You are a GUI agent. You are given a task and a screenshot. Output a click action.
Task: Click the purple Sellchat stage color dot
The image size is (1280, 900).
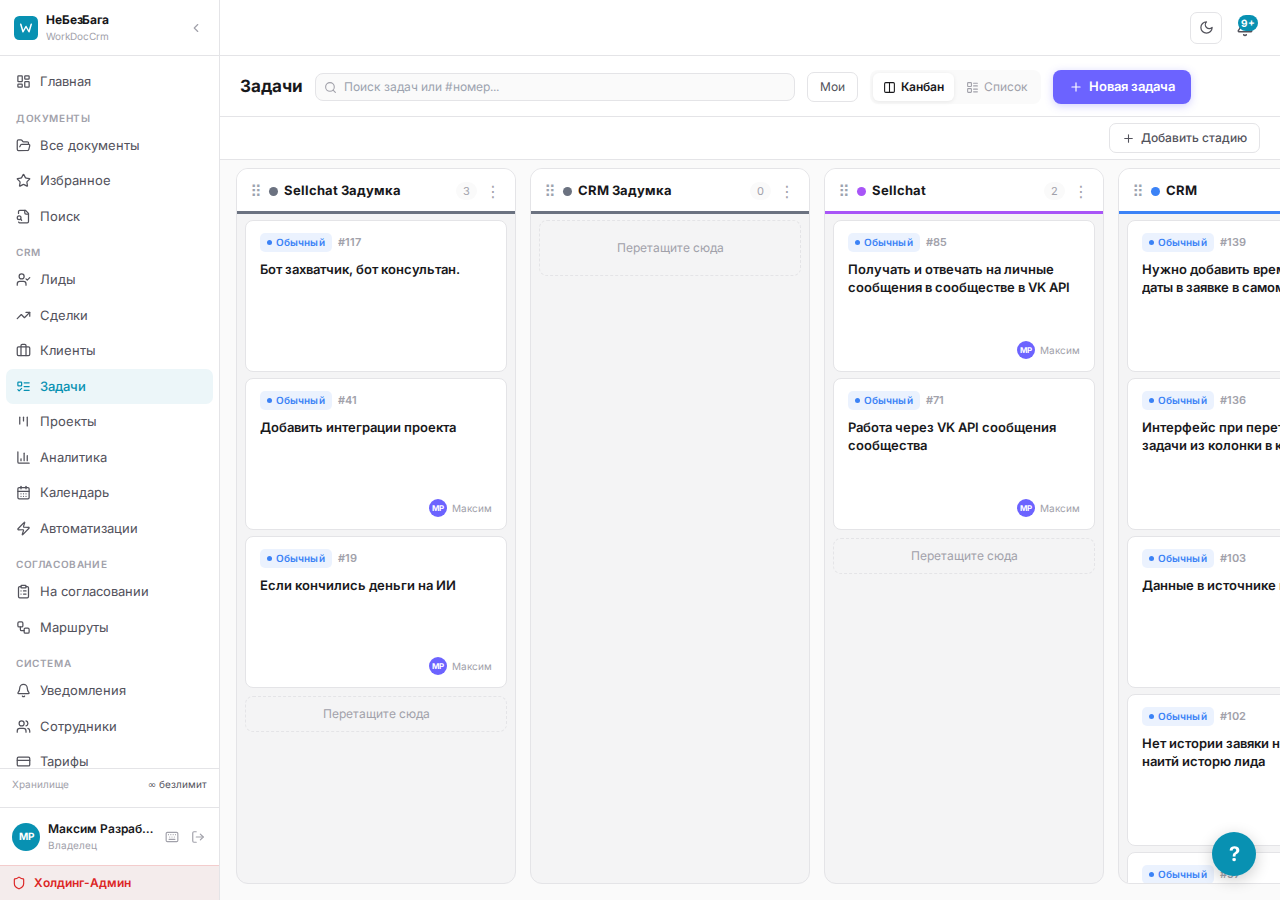(862, 191)
